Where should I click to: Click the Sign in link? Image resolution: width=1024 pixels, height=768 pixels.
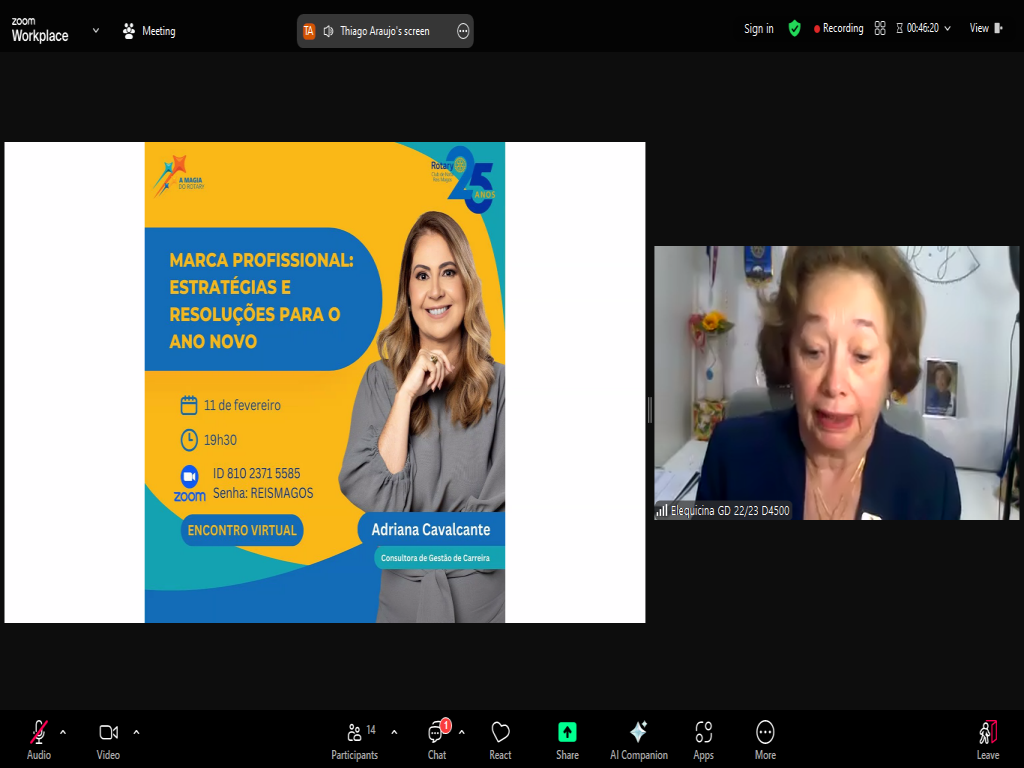758,28
